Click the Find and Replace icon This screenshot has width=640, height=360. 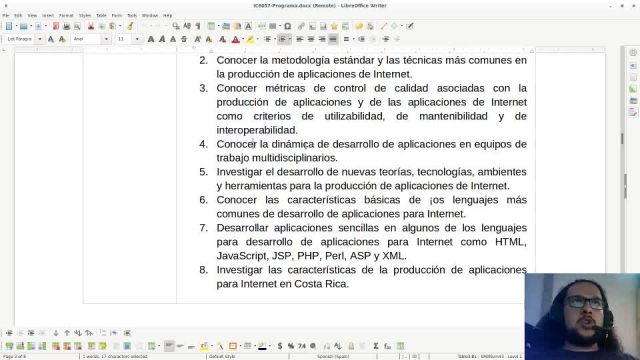[x=176, y=26]
